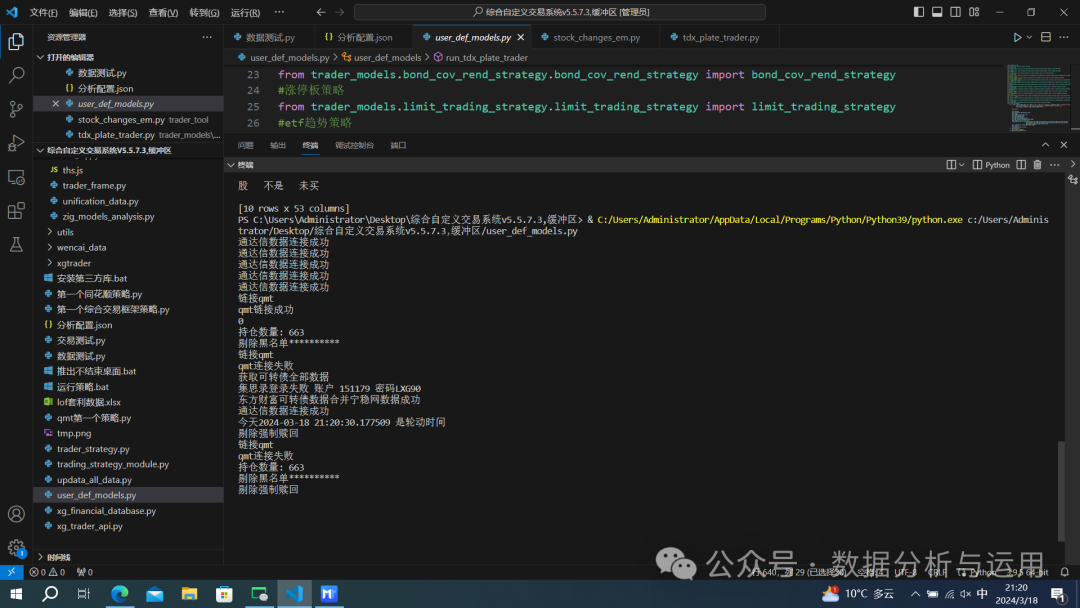
Task: Open the Run and Debug view
Action: click(x=16, y=143)
